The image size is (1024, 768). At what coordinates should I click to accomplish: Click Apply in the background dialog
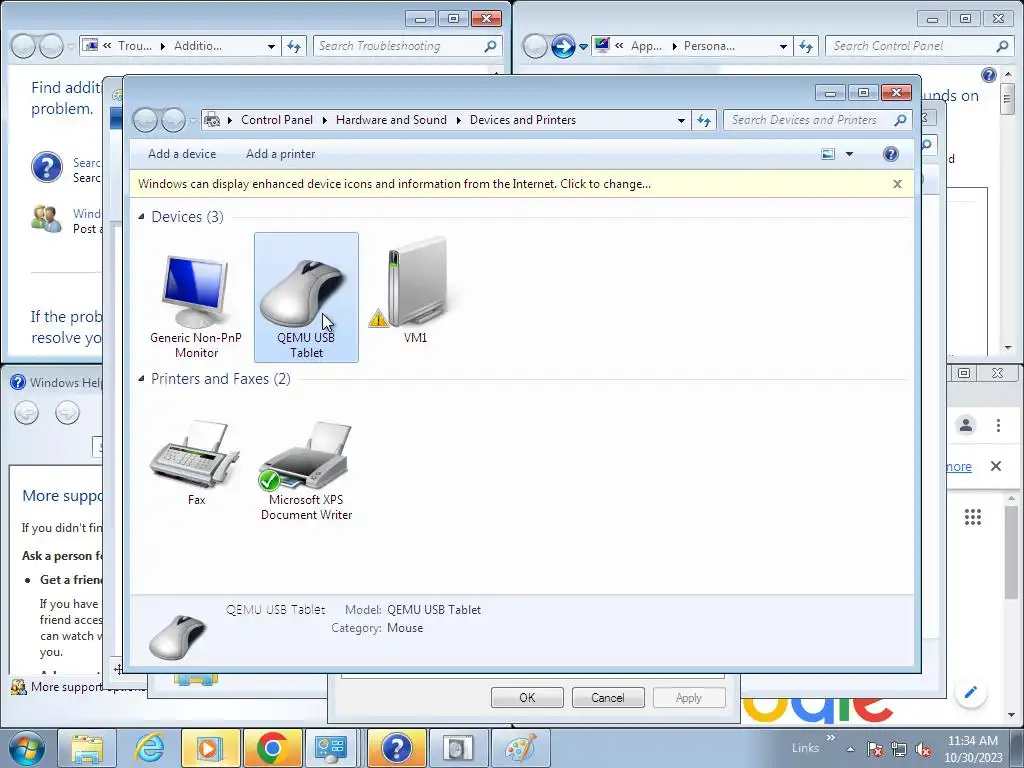(688, 697)
